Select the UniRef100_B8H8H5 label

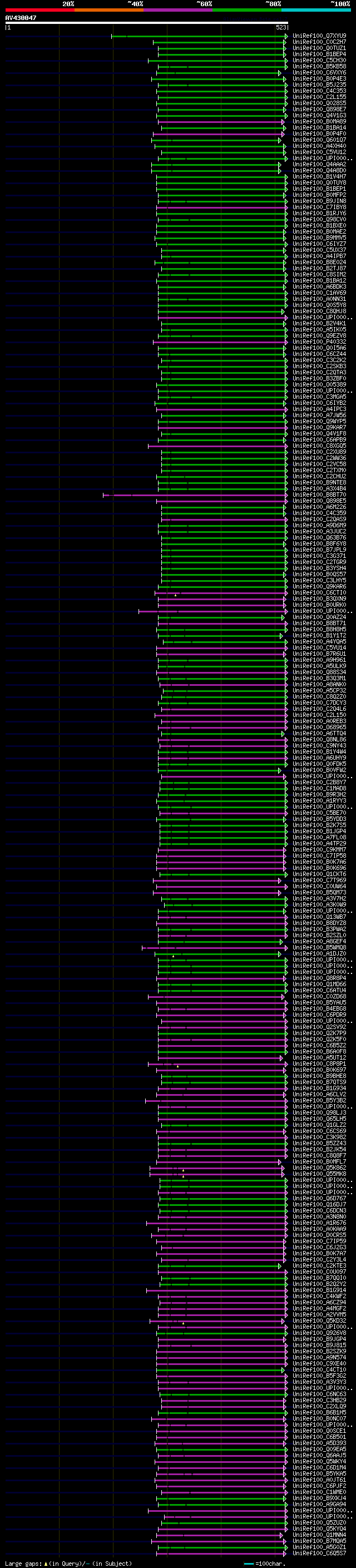pyautogui.click(x=319, y=630)
